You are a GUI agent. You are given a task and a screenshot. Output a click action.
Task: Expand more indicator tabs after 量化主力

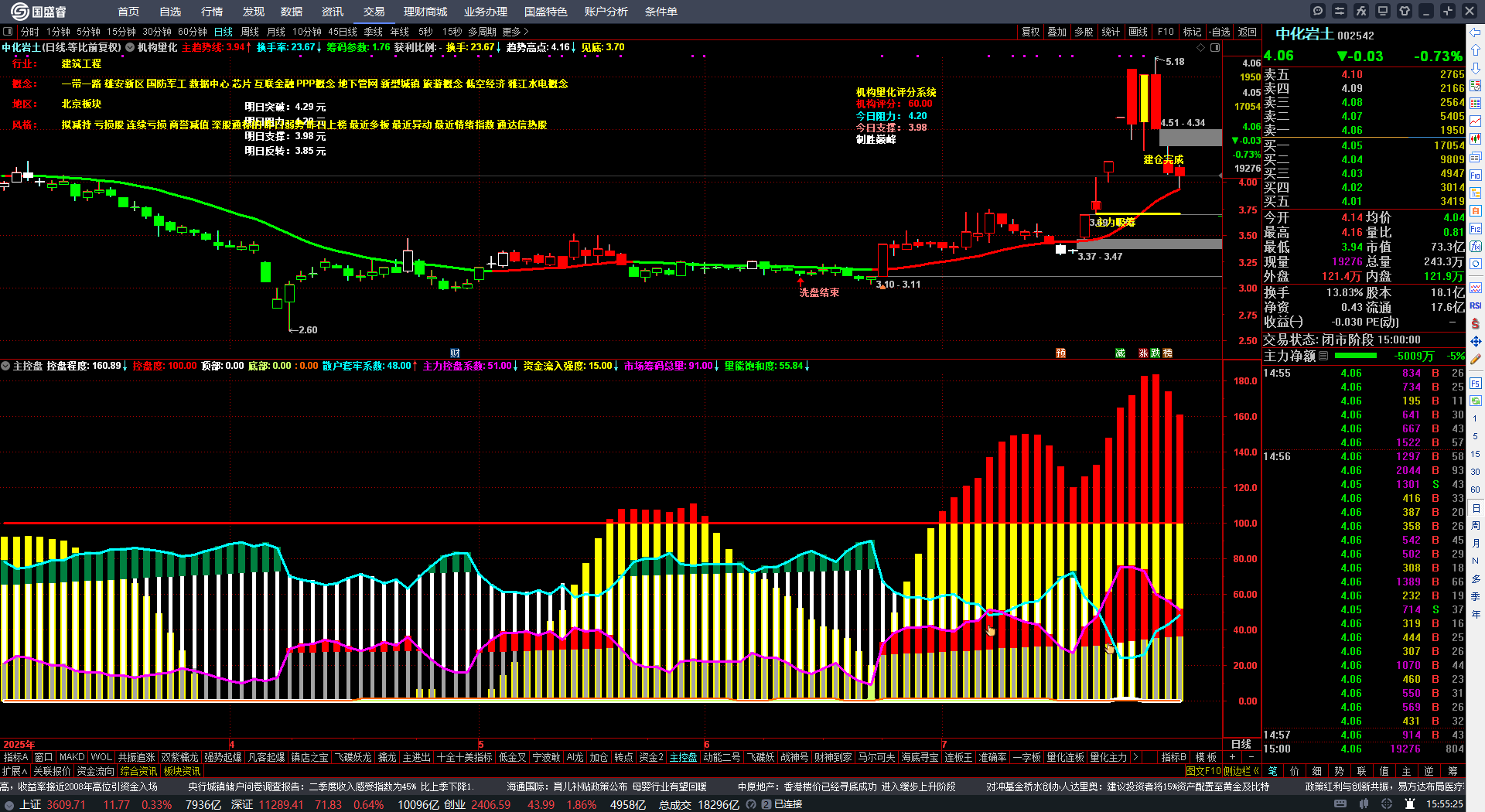point(1135,757)
